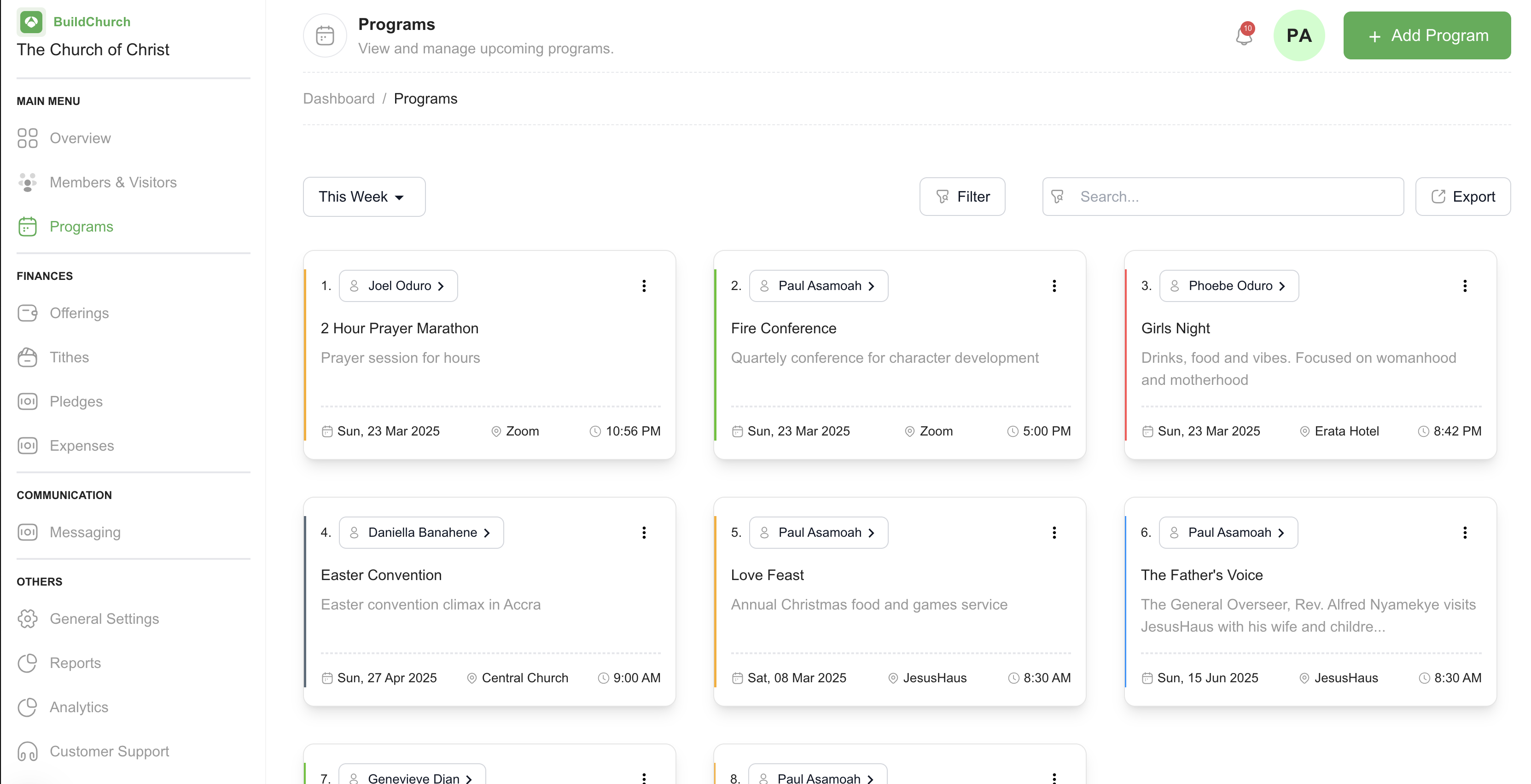Click the Expenses money icon
This screenshot has height=784, width=1531.
(x=27, y=446)
